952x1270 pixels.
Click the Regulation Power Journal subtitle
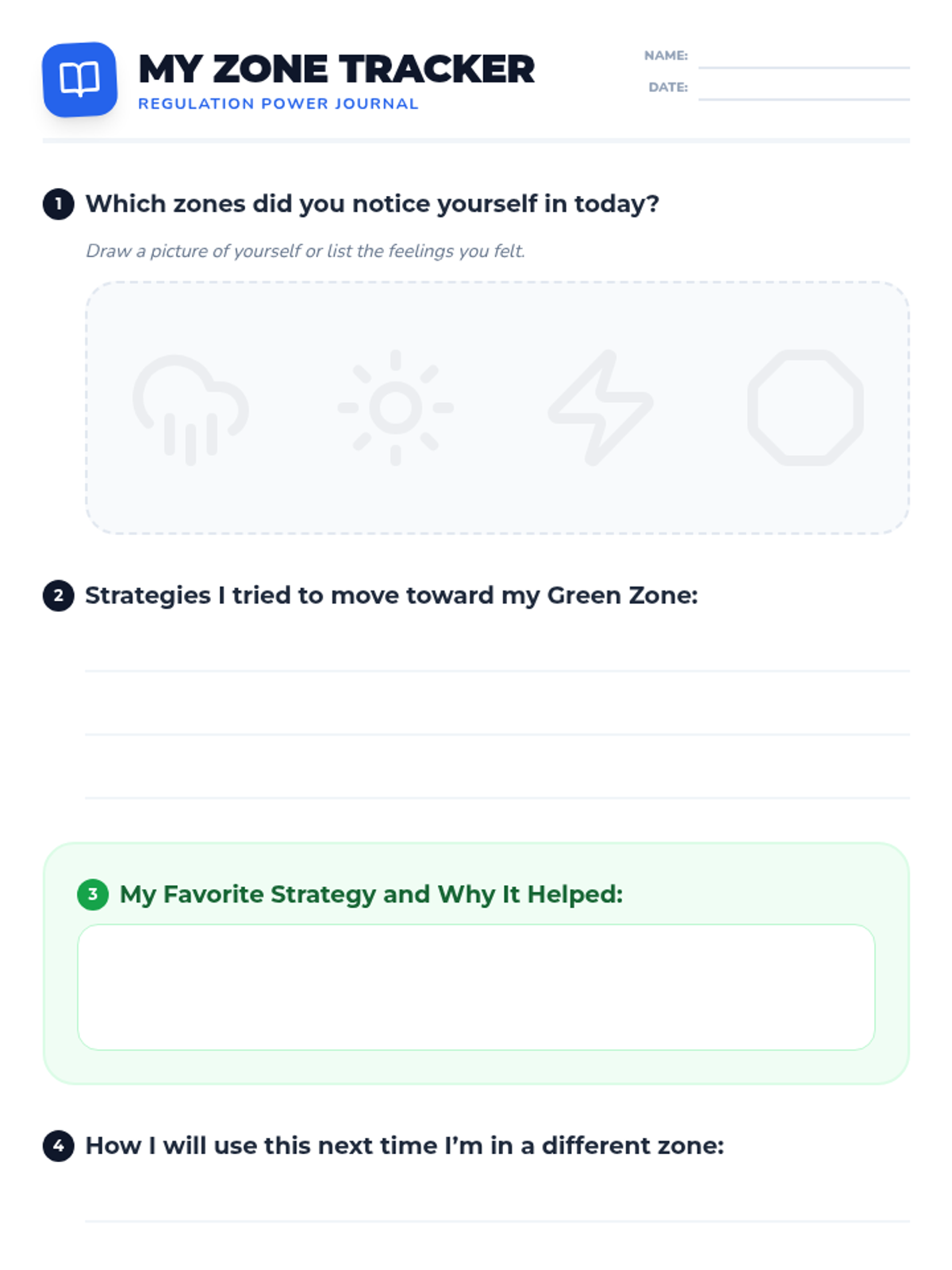click(278, 104)
